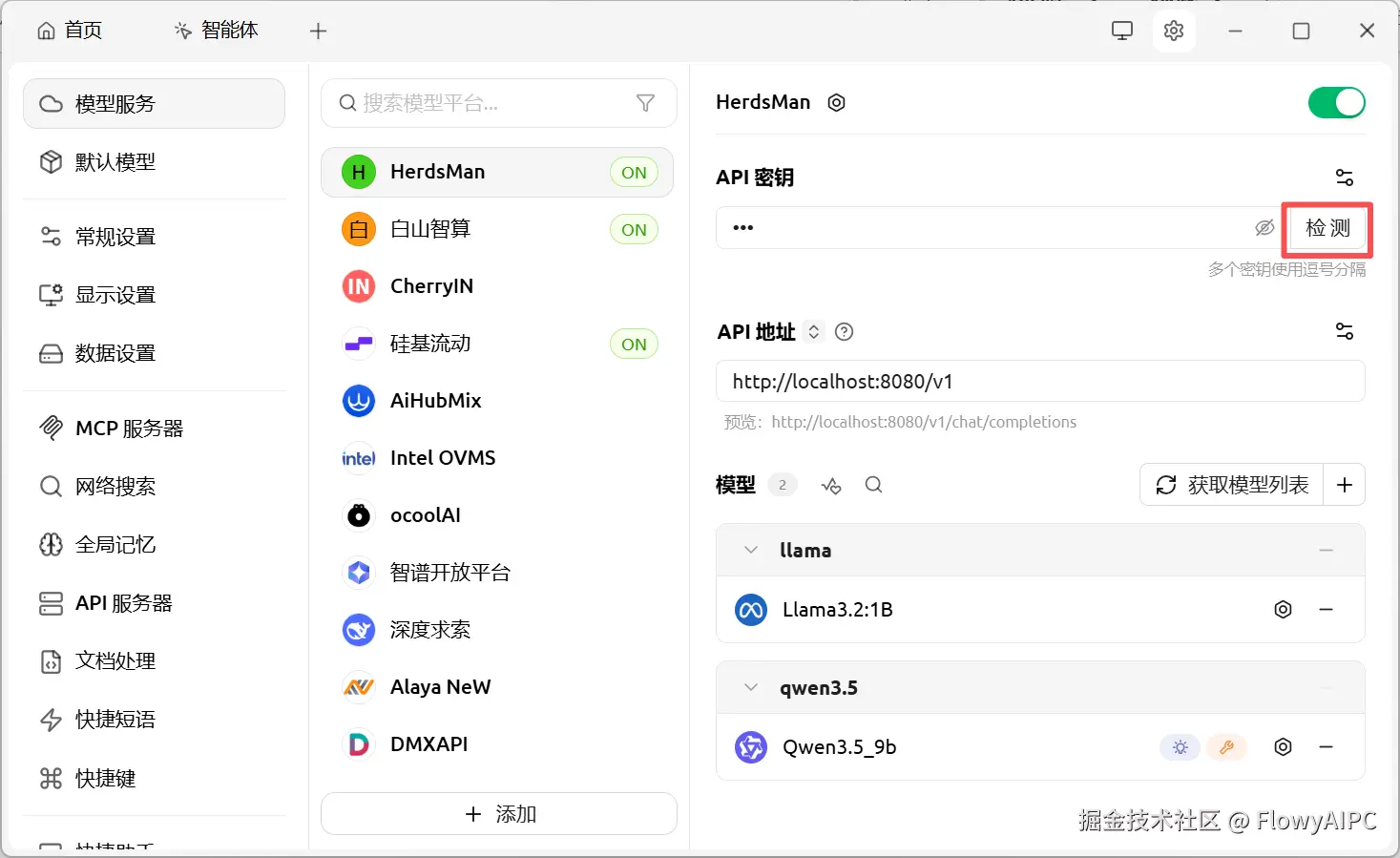The width and height of the screenshot is (1400, 858).
Task: Click the 检测 API key check button
Action: point(1327,228)
